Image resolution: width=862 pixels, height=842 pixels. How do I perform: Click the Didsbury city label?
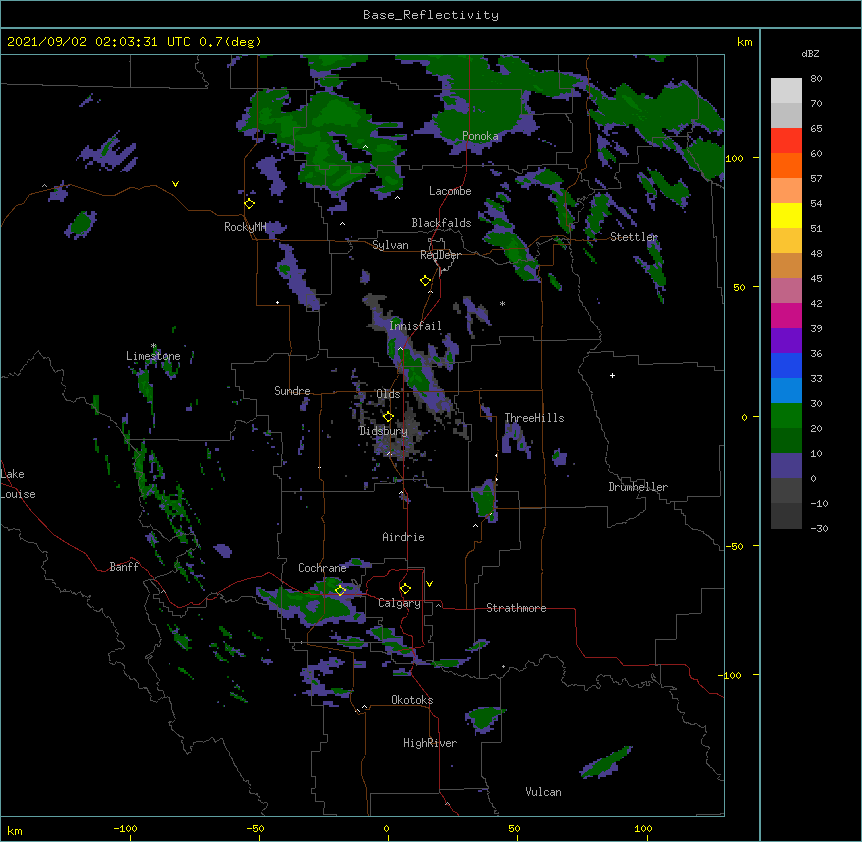[x=383, y=431]
